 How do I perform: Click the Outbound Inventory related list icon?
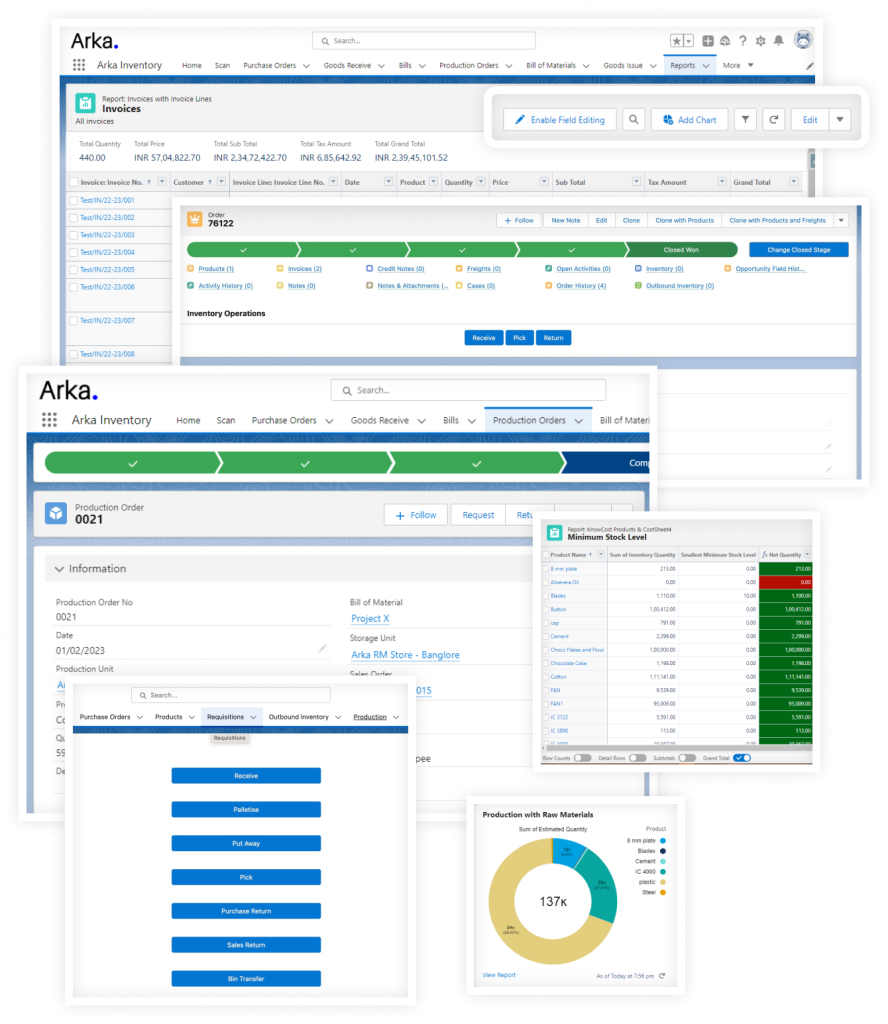(638, 285)
